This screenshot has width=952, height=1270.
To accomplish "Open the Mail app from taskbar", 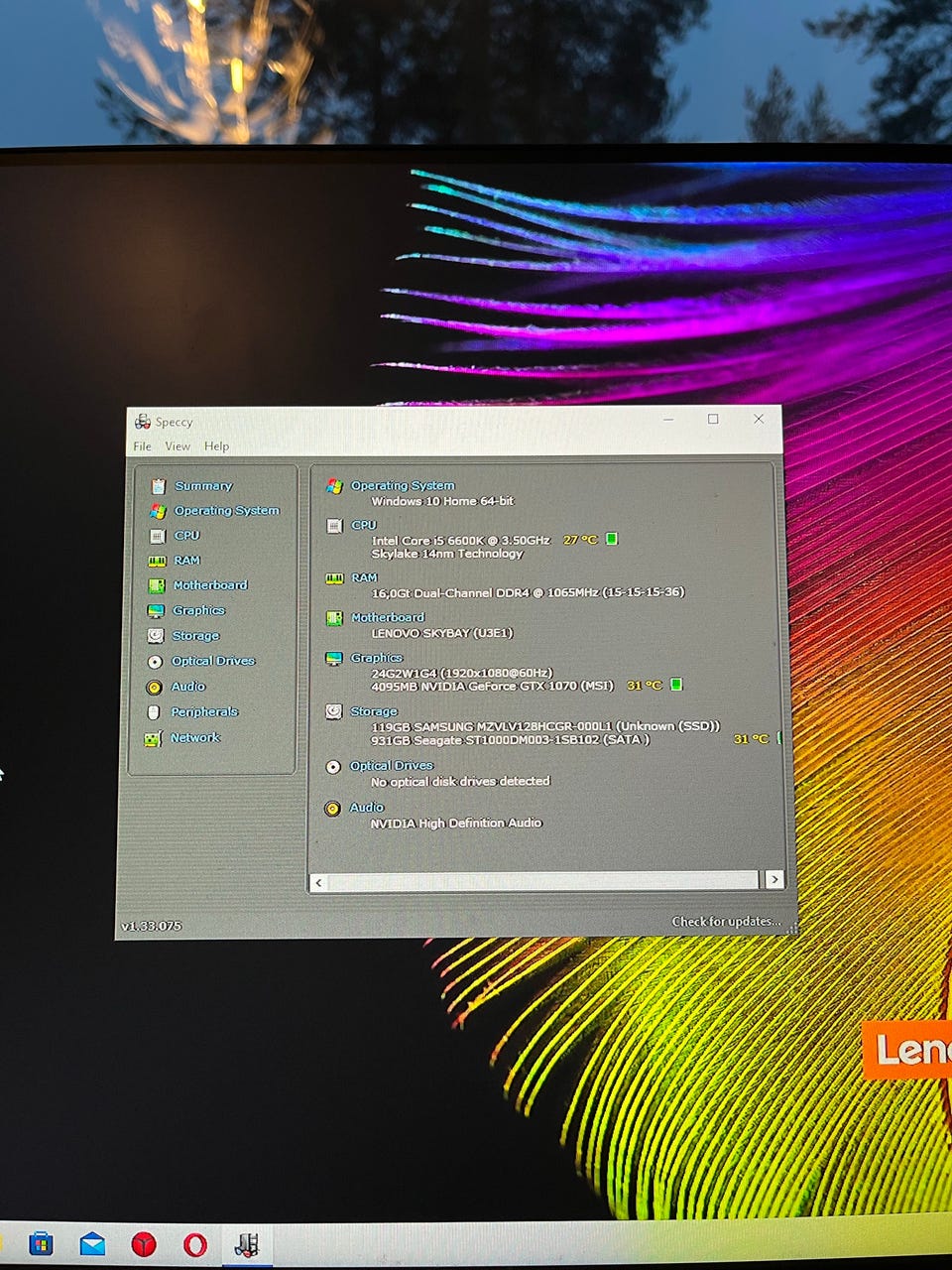I will coord(92,1243).
